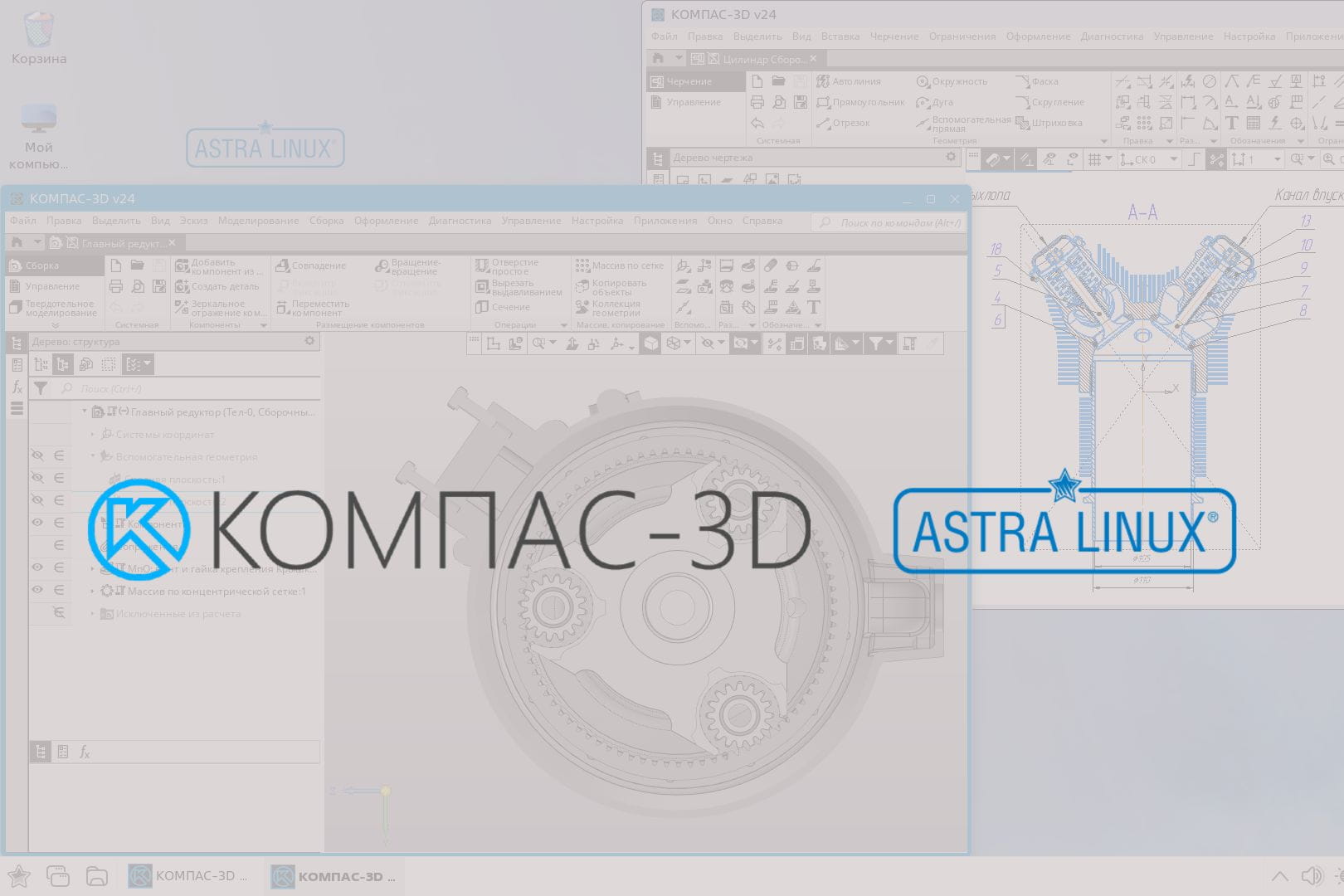Toggle visibility eye for Массив по концентрической сетке
This screenshot has width=1344, height=896.
tap(37, 591)
